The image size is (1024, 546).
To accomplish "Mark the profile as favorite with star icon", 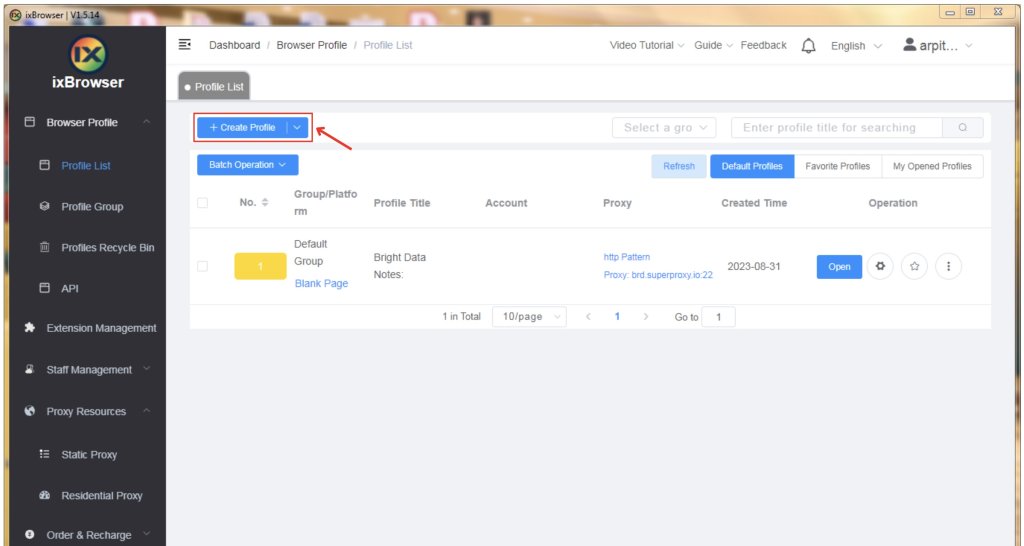I will tap(914, 266).
